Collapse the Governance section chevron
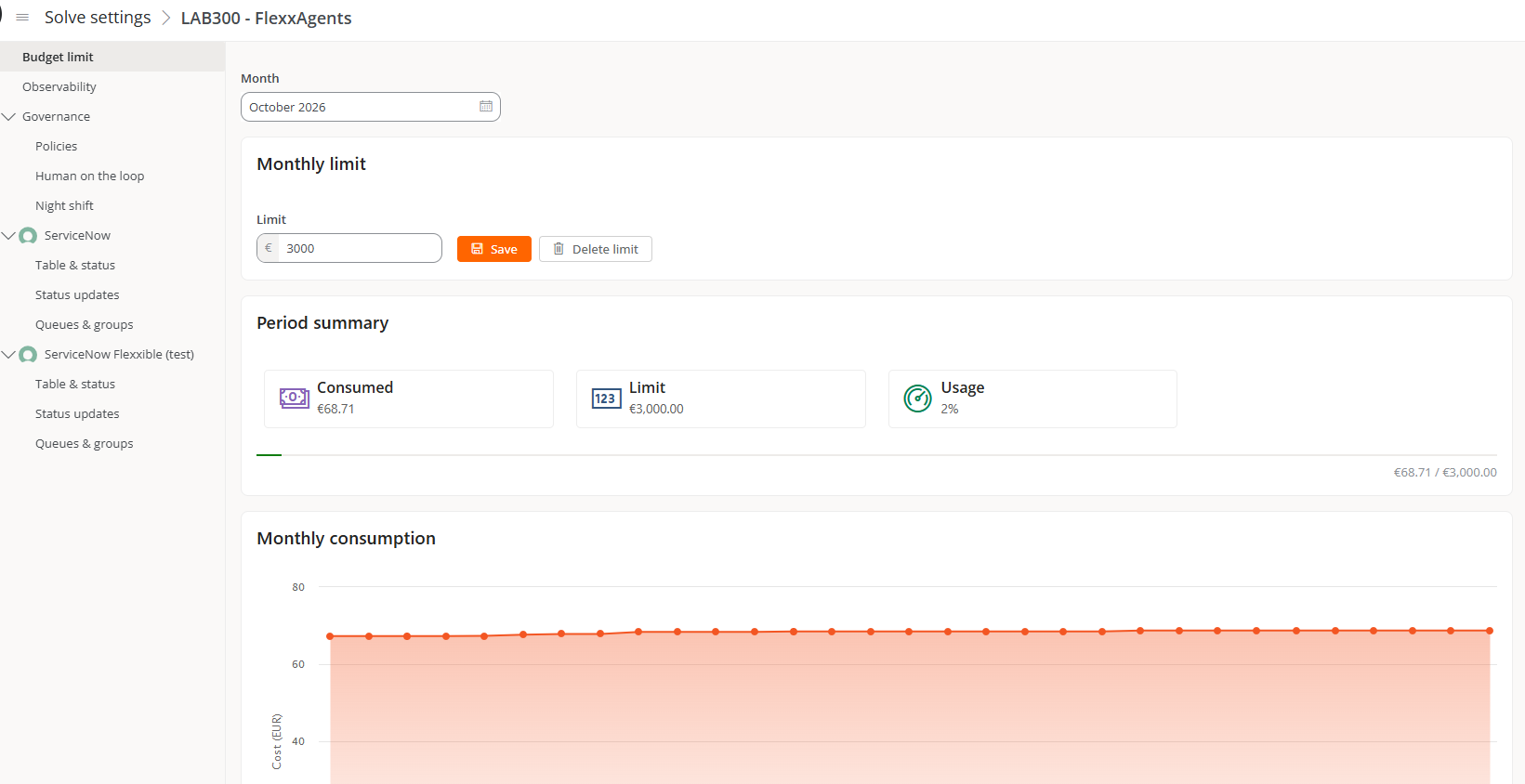Screen dimensions: 1525x784 [9, 117]
